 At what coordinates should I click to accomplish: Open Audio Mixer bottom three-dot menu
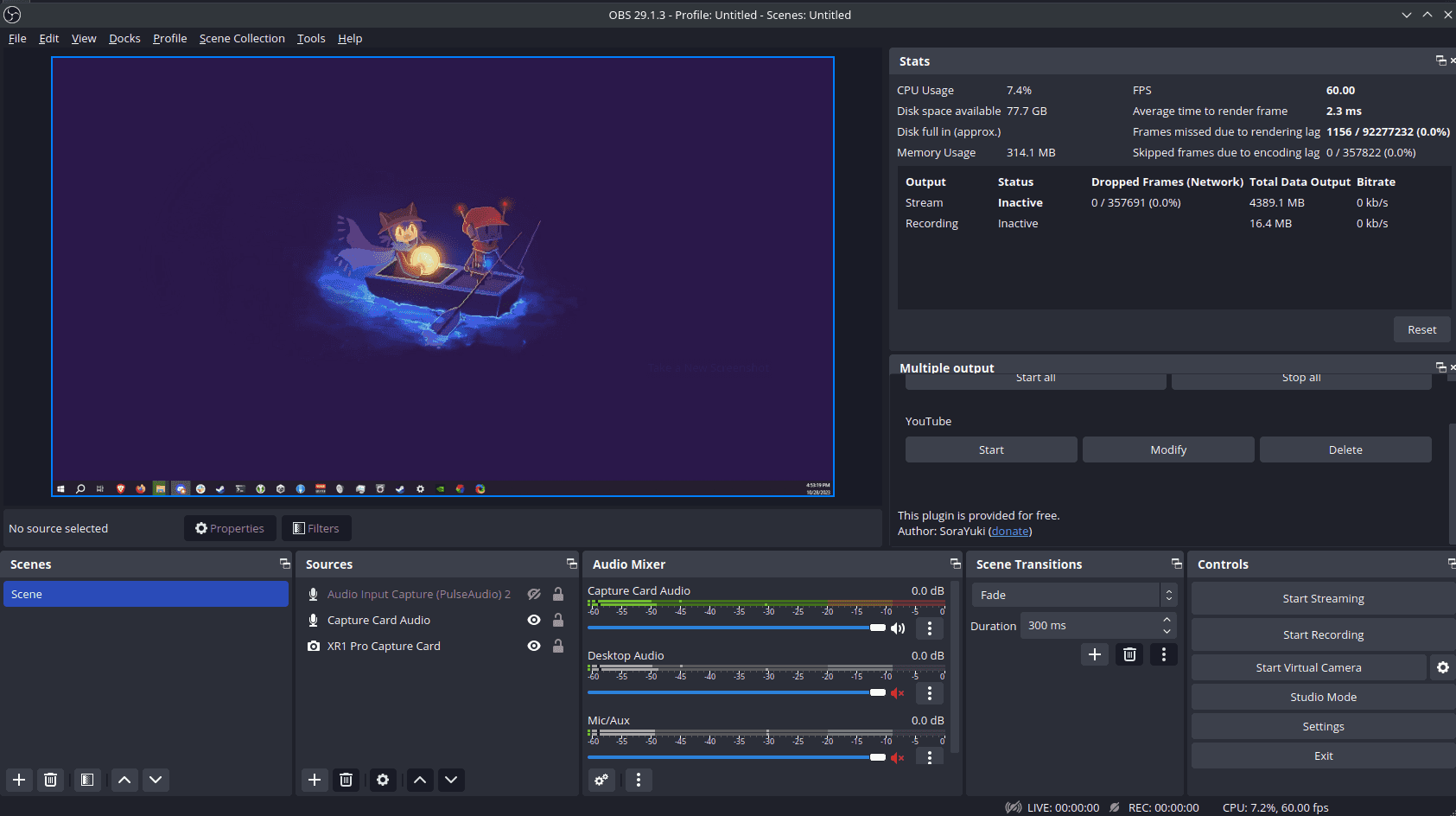[x=639, y=780]
